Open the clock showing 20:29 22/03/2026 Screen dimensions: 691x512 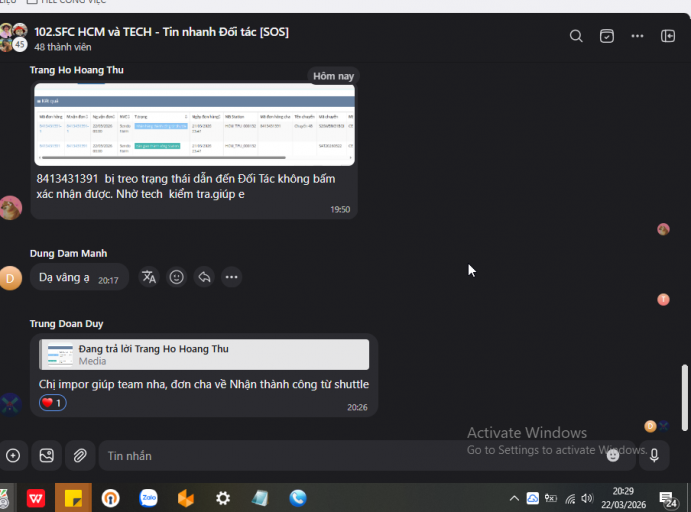[x=623, y=498]
